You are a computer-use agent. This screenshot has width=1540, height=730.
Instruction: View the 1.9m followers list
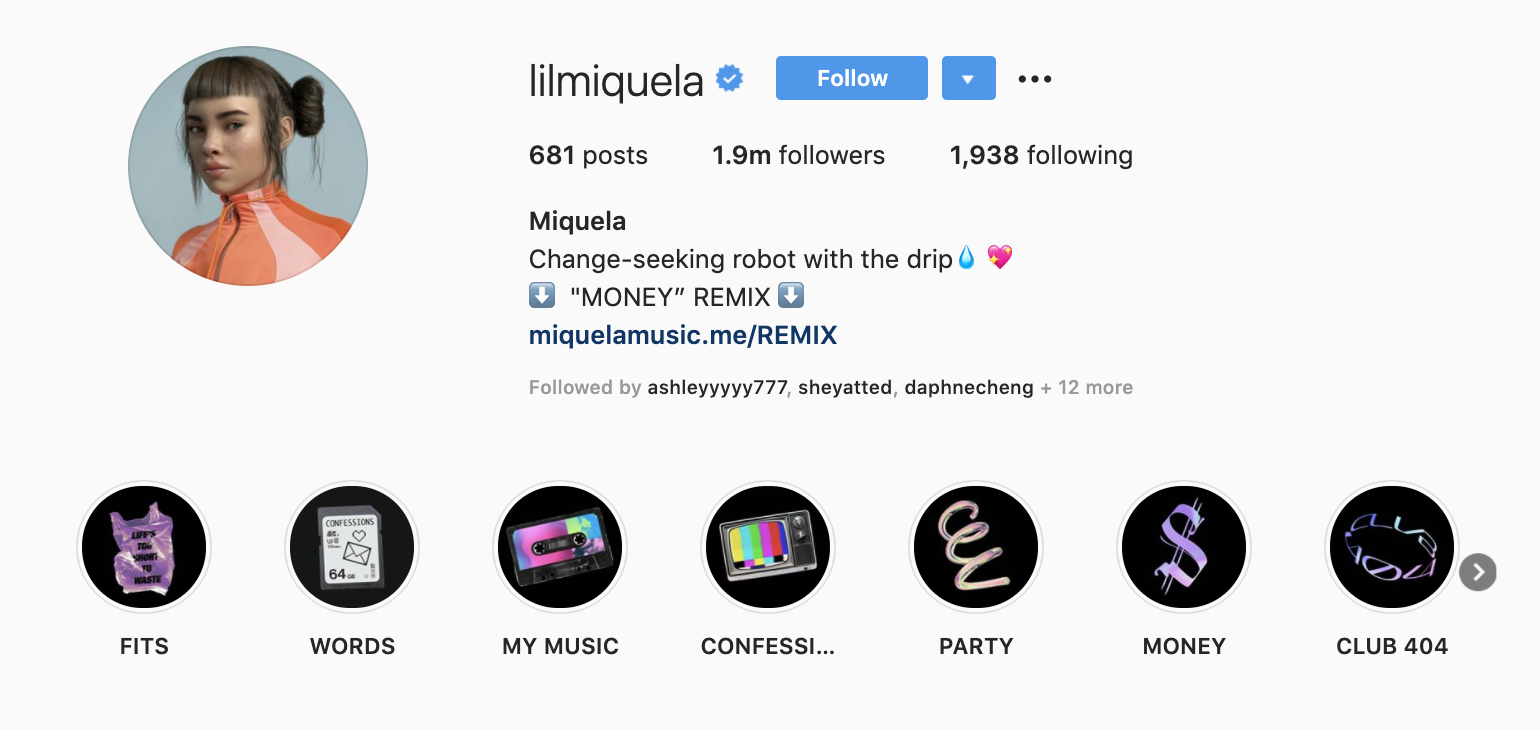(x=798, y=156)
